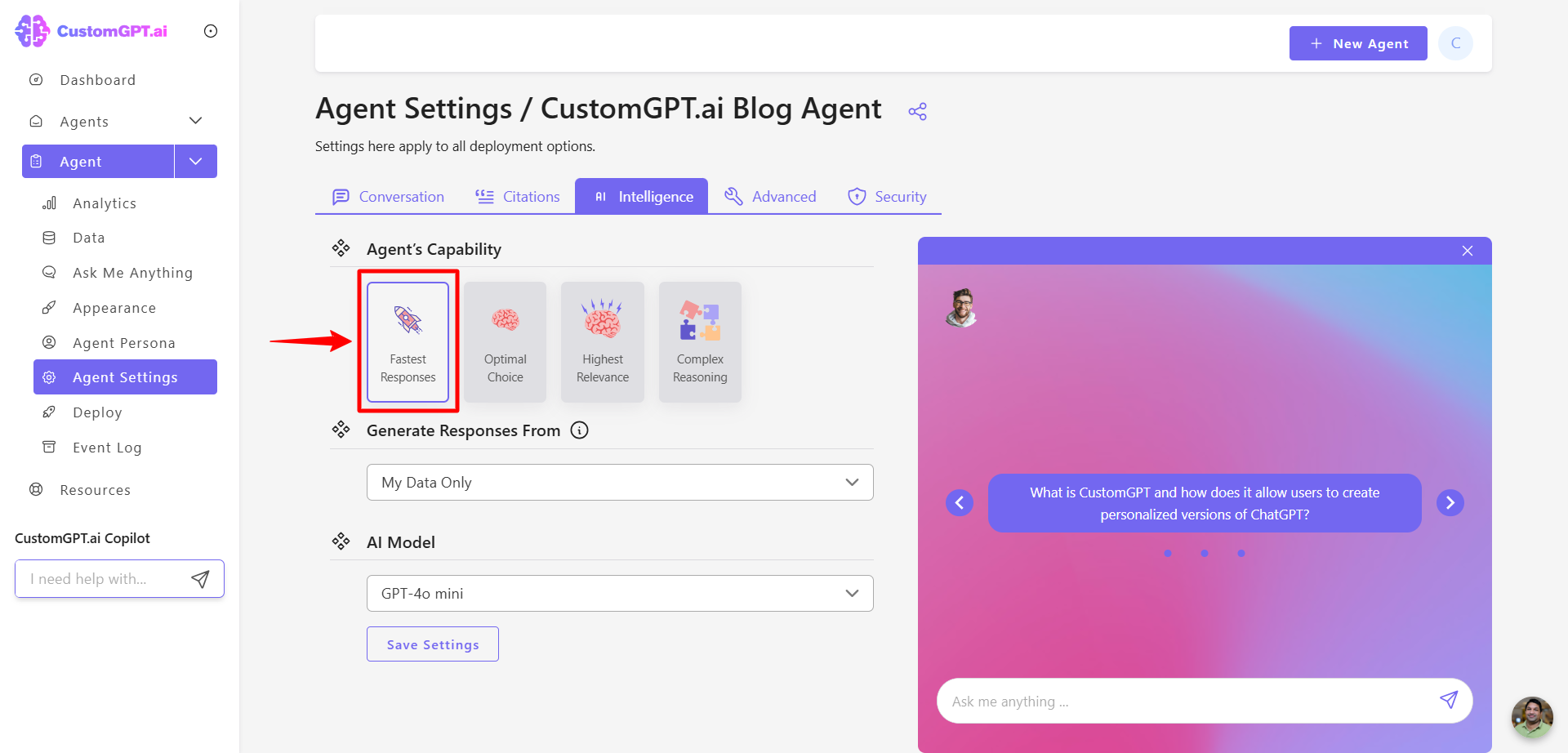
Task: Click the agent avatar in chat preview
Action: click(x=962, y=308)
